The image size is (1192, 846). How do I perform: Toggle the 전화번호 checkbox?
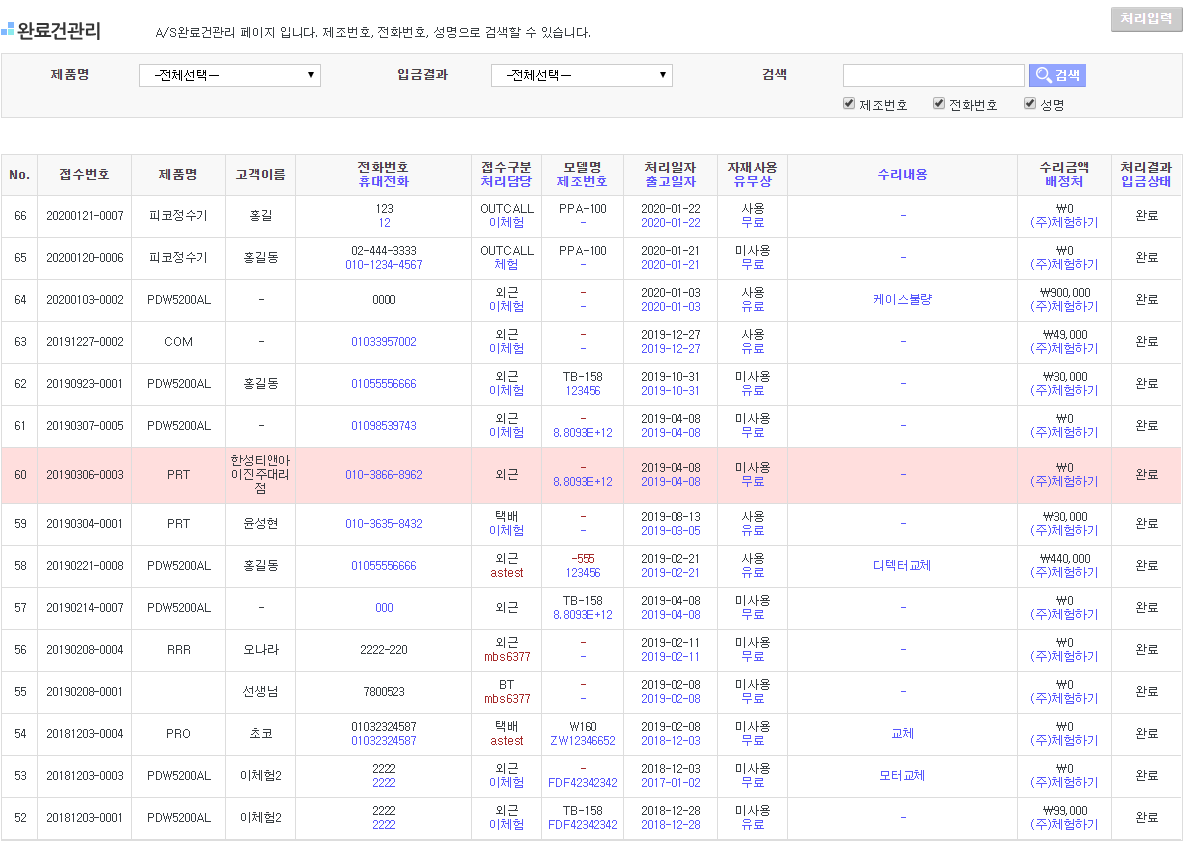click(939, 104)
